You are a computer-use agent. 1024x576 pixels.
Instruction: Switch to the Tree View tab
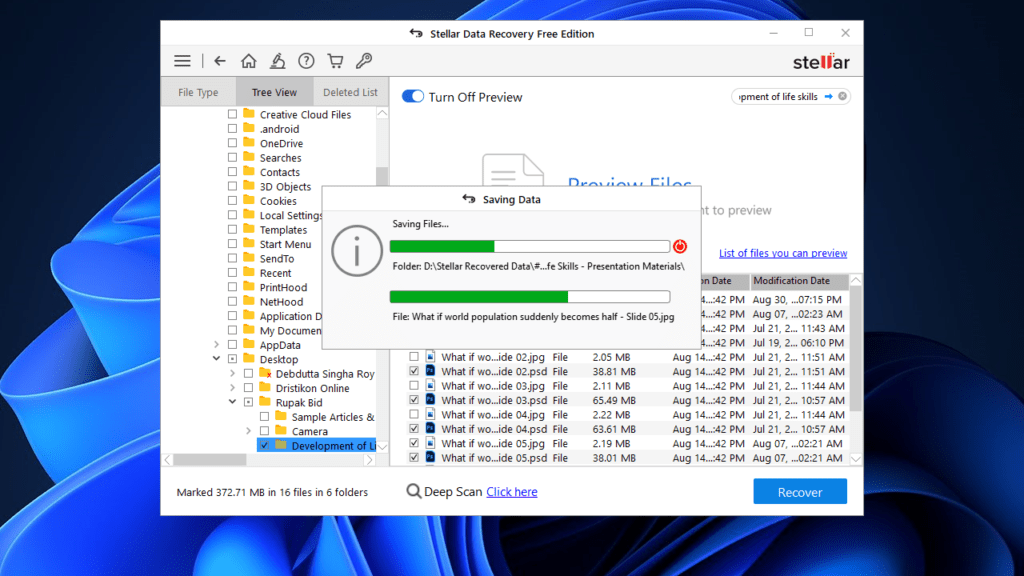(274, 92)
